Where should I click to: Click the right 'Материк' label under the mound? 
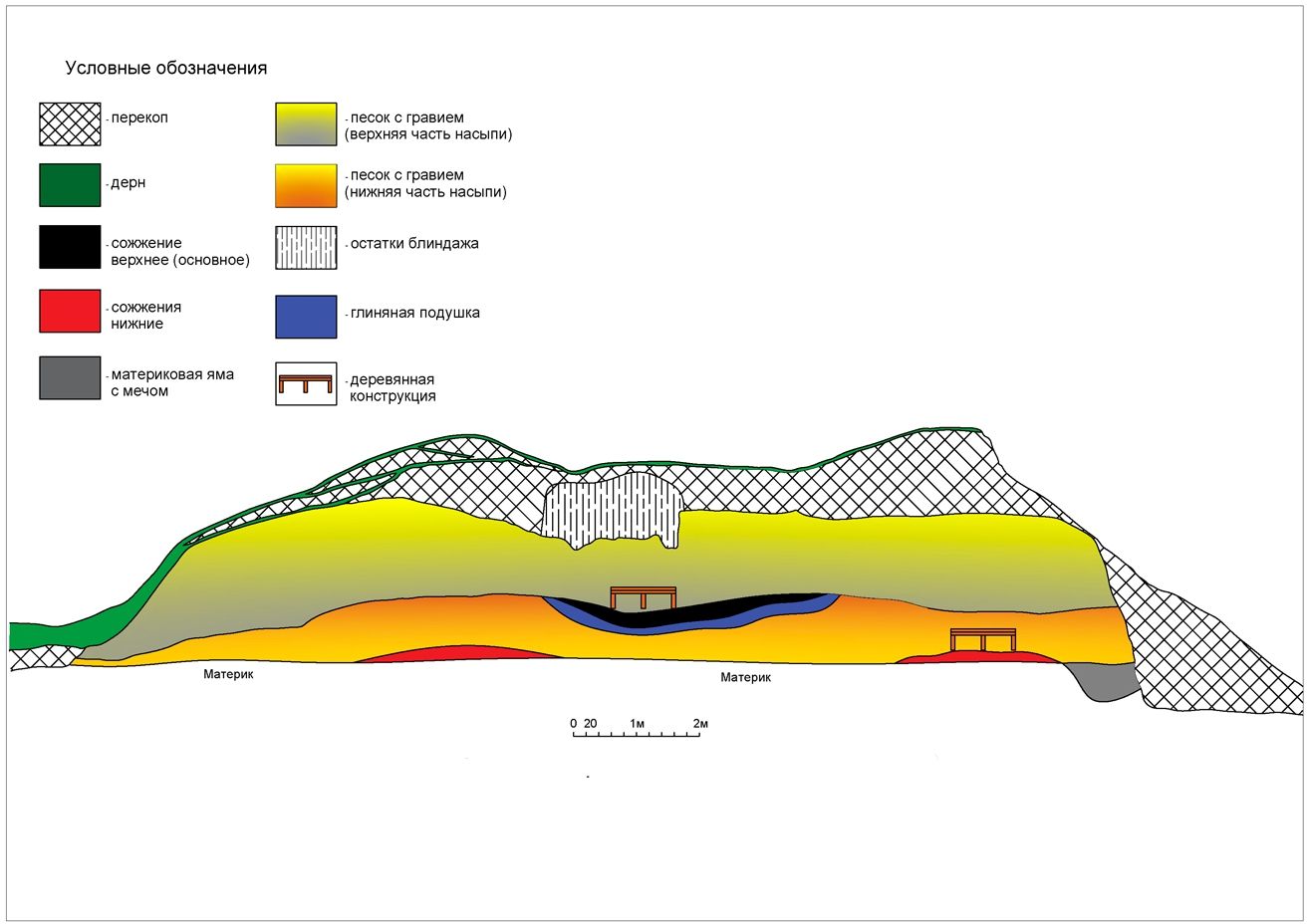click(x=745, y=677)
